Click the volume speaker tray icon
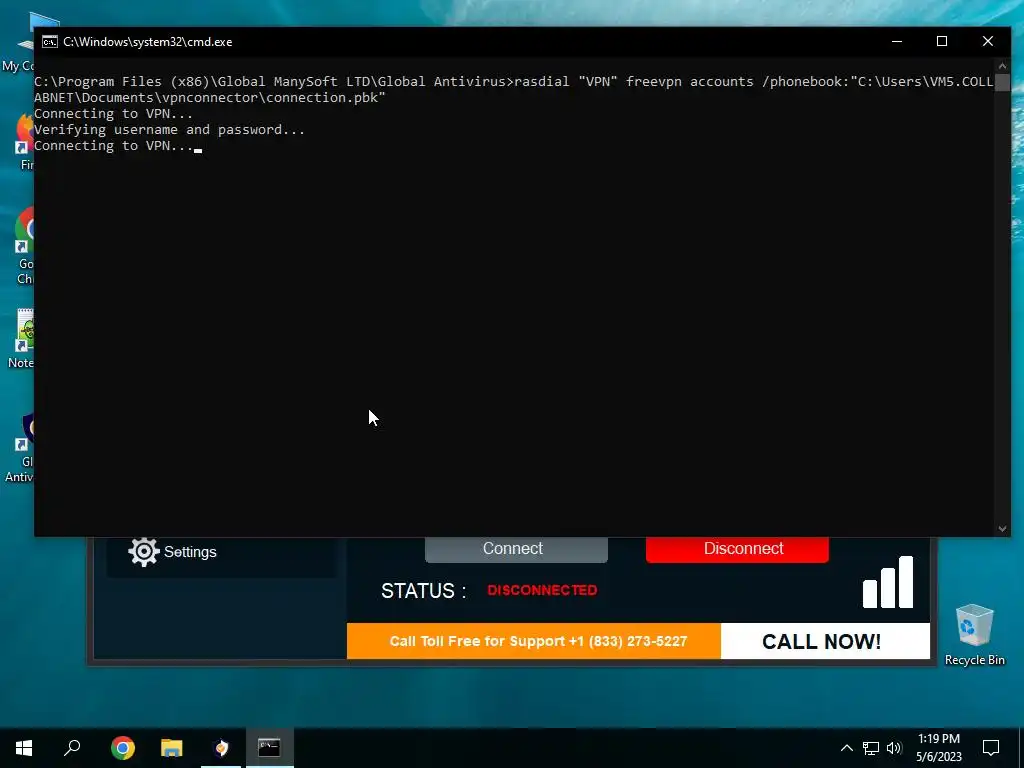 [894, 748]
